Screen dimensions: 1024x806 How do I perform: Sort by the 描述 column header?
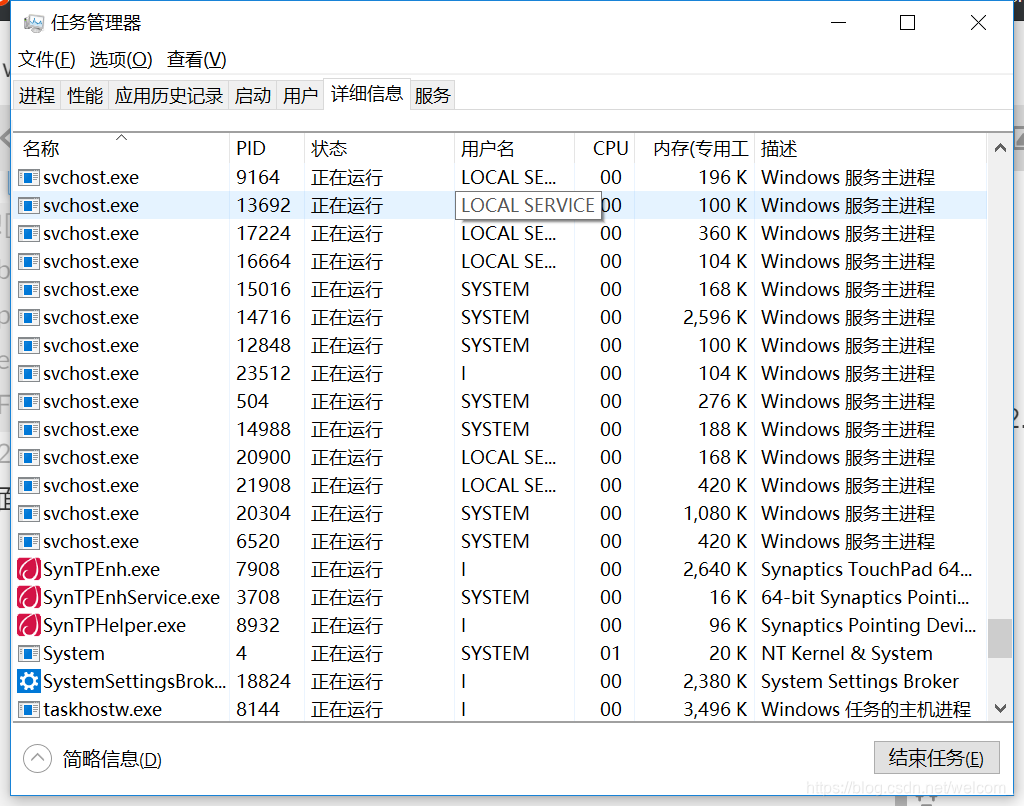coord(871,148)
